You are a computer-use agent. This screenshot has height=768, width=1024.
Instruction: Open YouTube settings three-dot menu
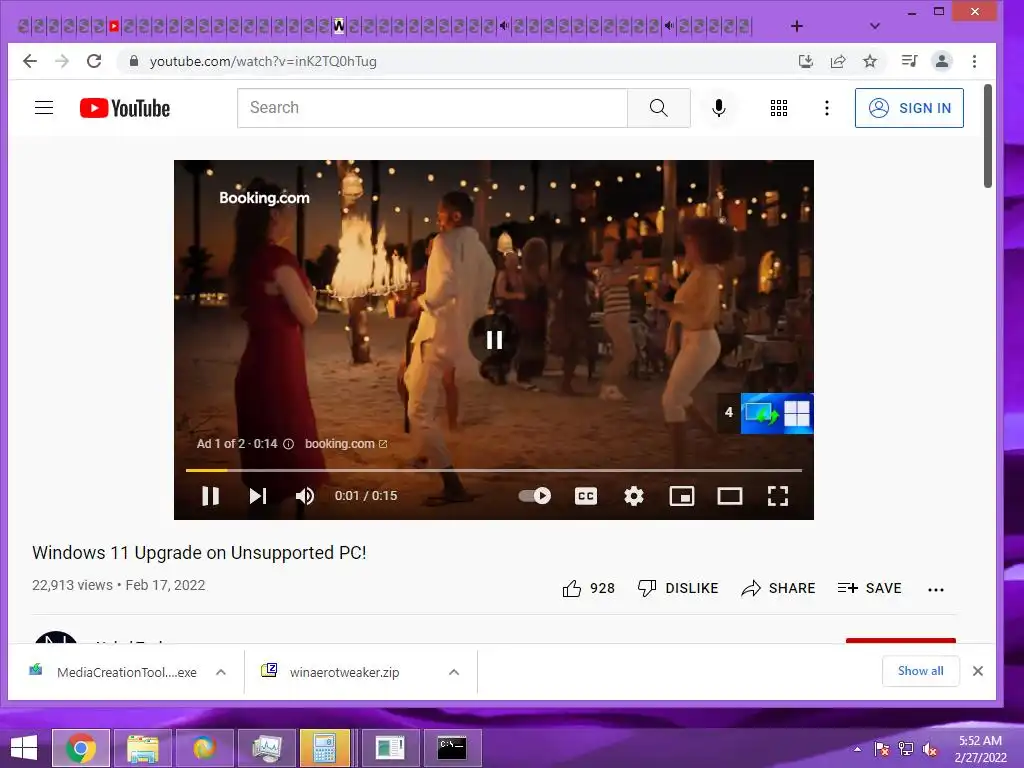pyautogui.click(x=827, y=108)
